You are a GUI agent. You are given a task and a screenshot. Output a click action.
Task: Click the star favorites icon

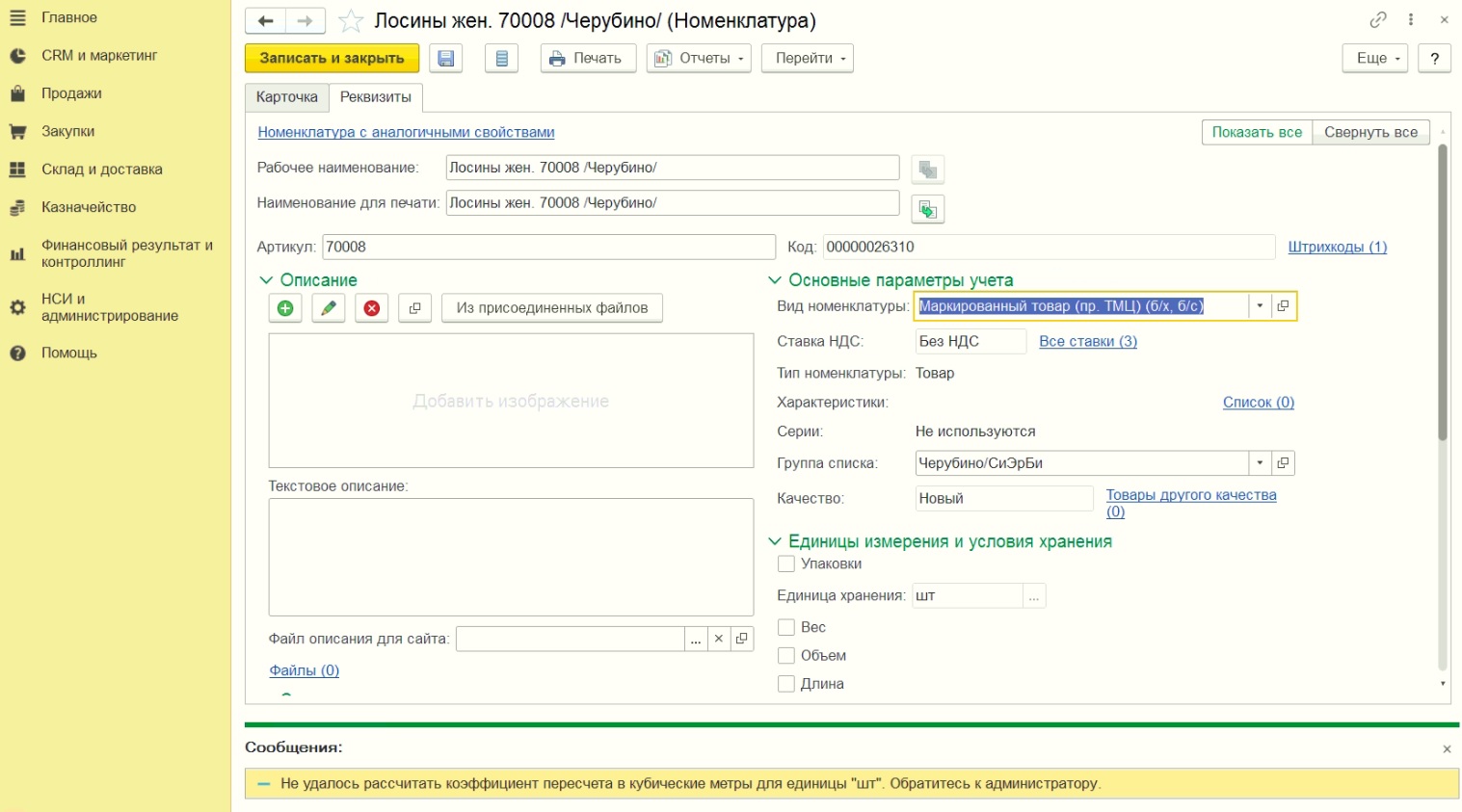click(x=351, y=21)
